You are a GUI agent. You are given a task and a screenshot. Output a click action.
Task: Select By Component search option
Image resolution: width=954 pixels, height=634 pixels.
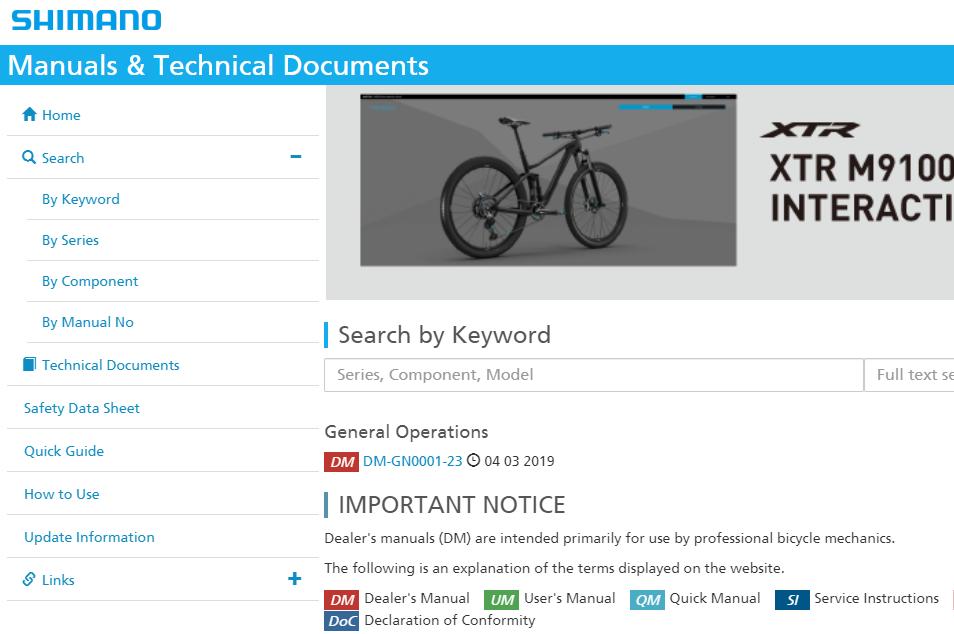(x=89, y=281)
